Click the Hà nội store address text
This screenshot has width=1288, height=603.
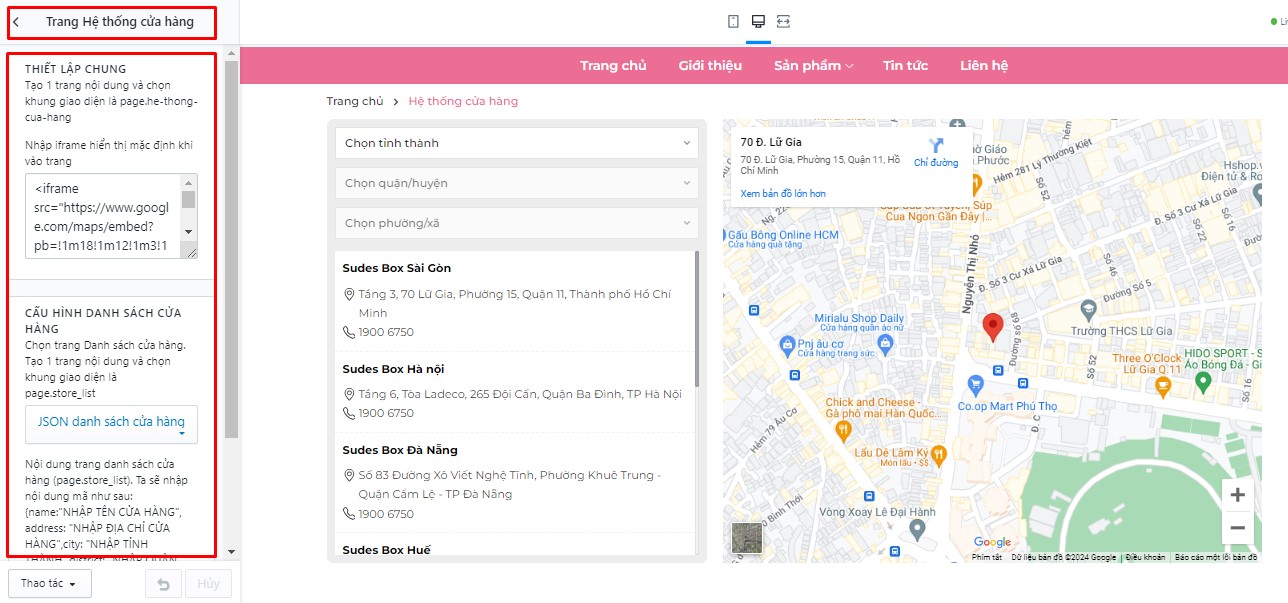coord(520,394)
